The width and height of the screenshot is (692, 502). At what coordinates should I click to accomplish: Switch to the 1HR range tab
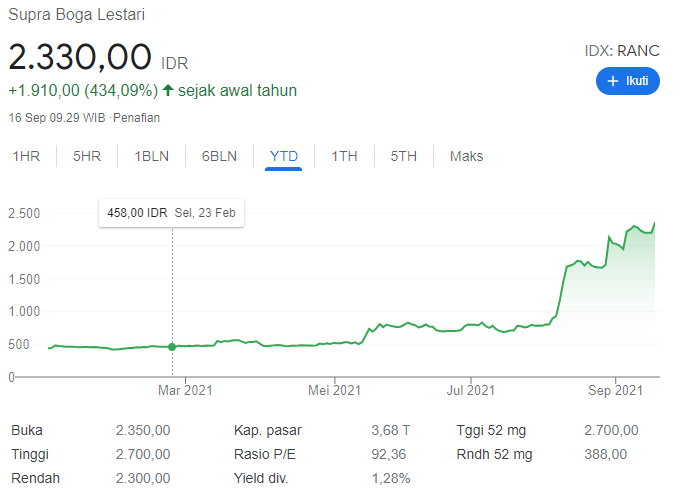coord(26,156)
